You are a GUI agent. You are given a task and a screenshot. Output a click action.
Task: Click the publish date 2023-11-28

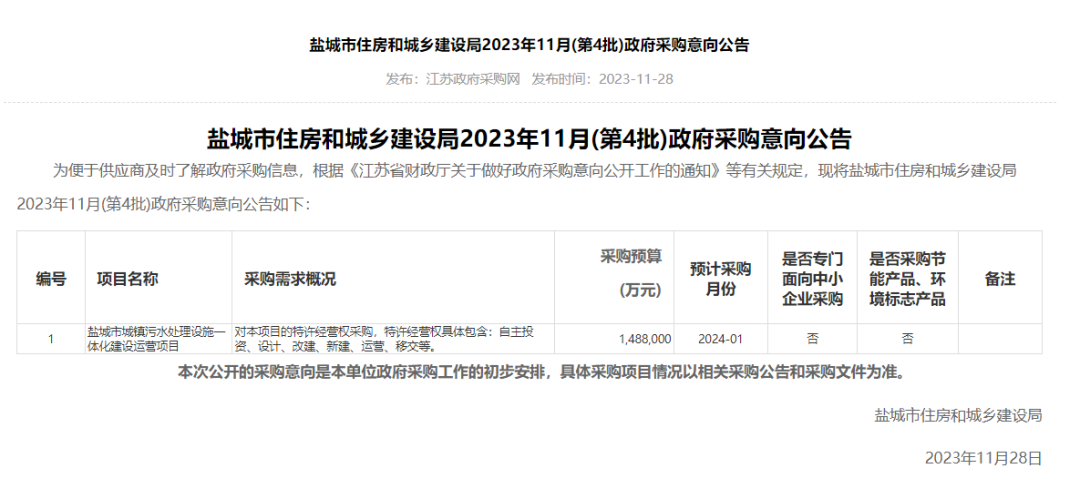point(636,79)
